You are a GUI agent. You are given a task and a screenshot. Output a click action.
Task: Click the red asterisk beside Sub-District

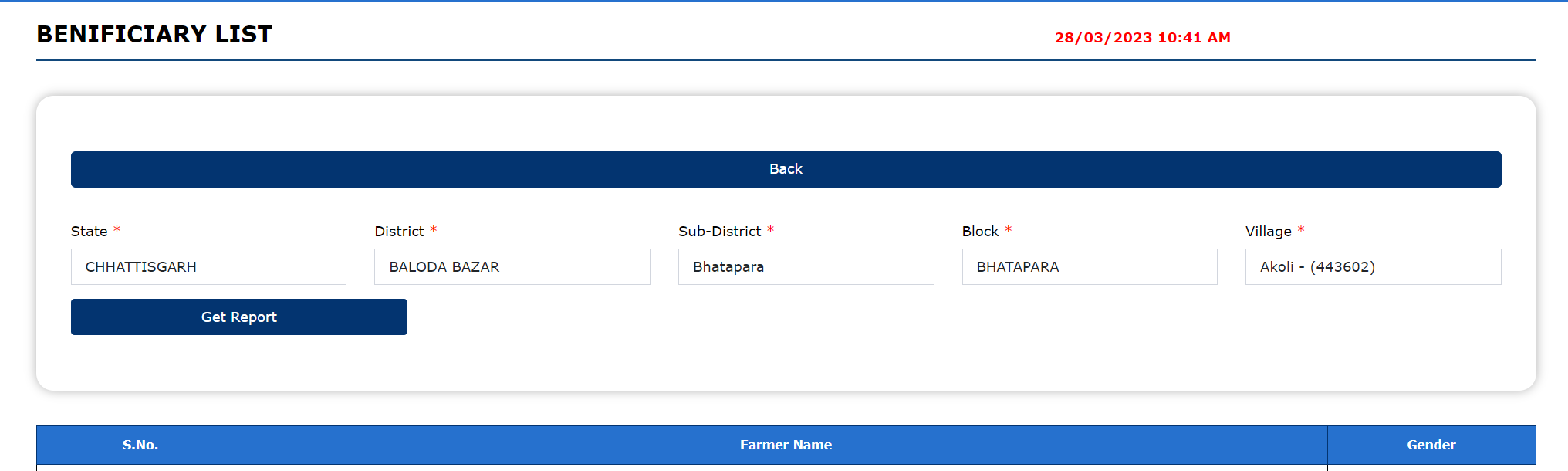tap(770, 230)
